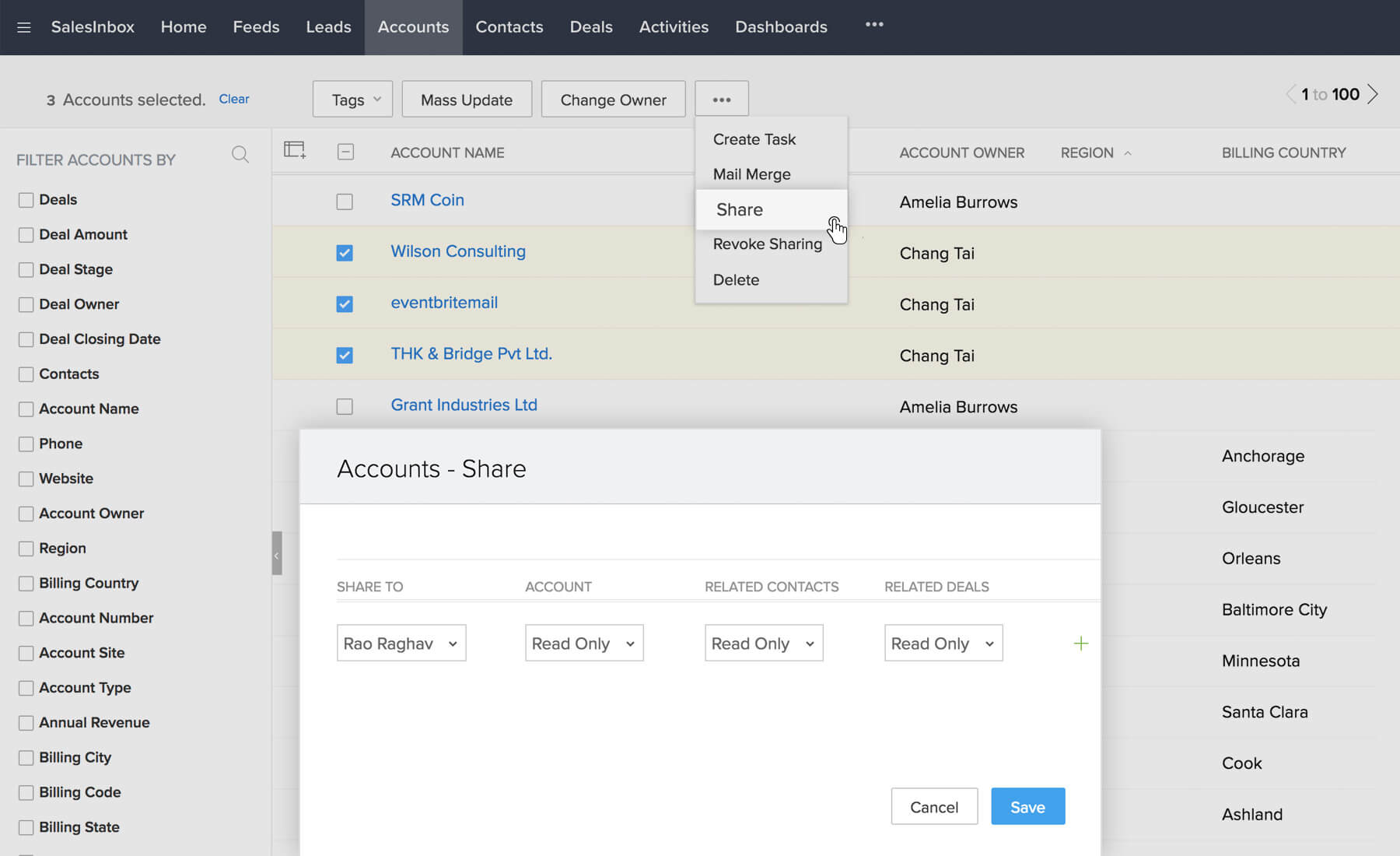Open the Activities tab
1400x856 pixels.
[x=674, y=27]
